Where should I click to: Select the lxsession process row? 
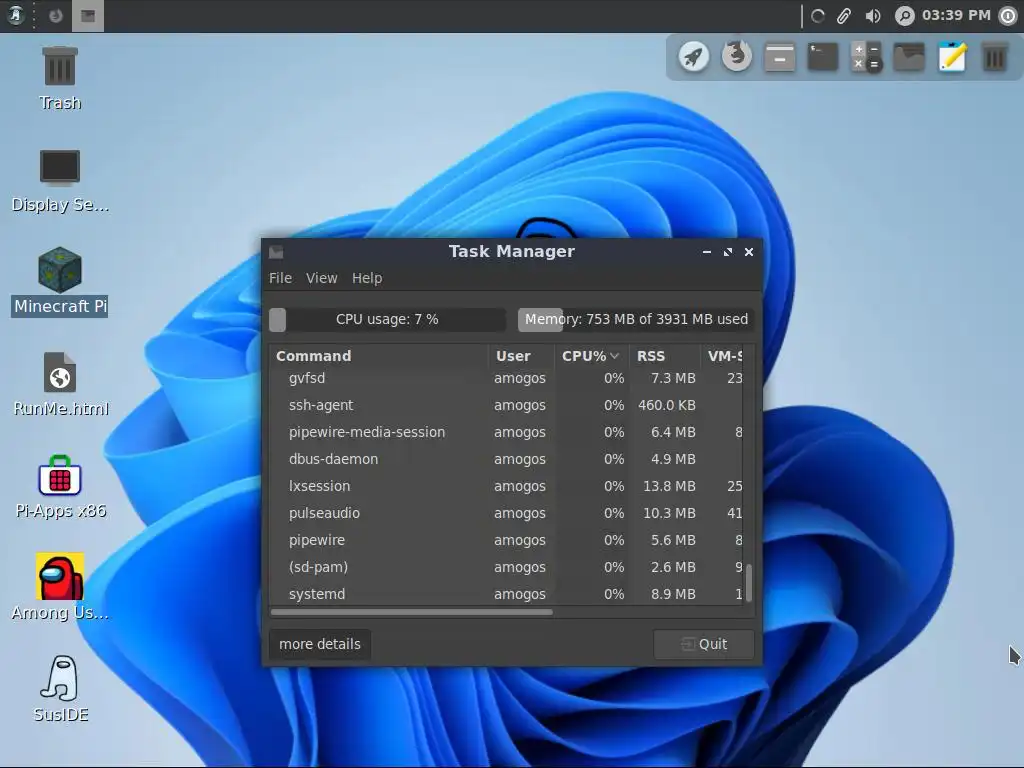tap(506, 486)
